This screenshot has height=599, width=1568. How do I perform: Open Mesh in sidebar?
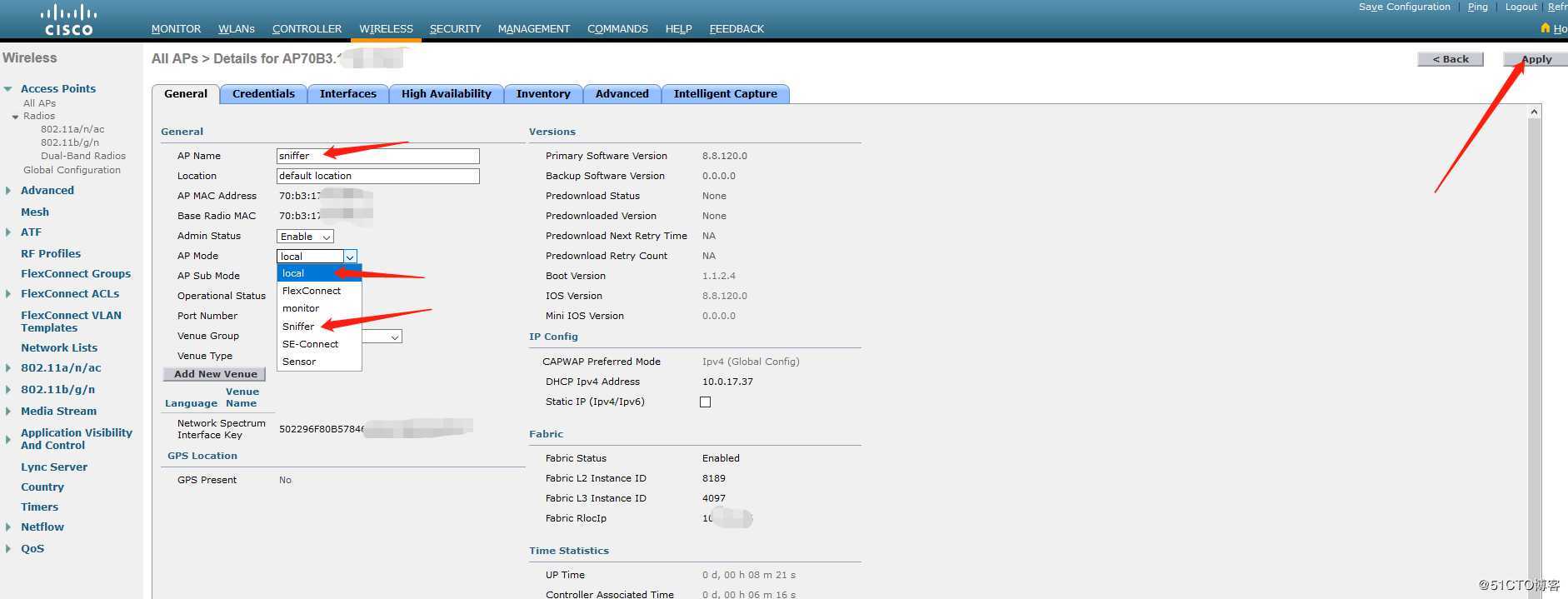click(35, 212)
